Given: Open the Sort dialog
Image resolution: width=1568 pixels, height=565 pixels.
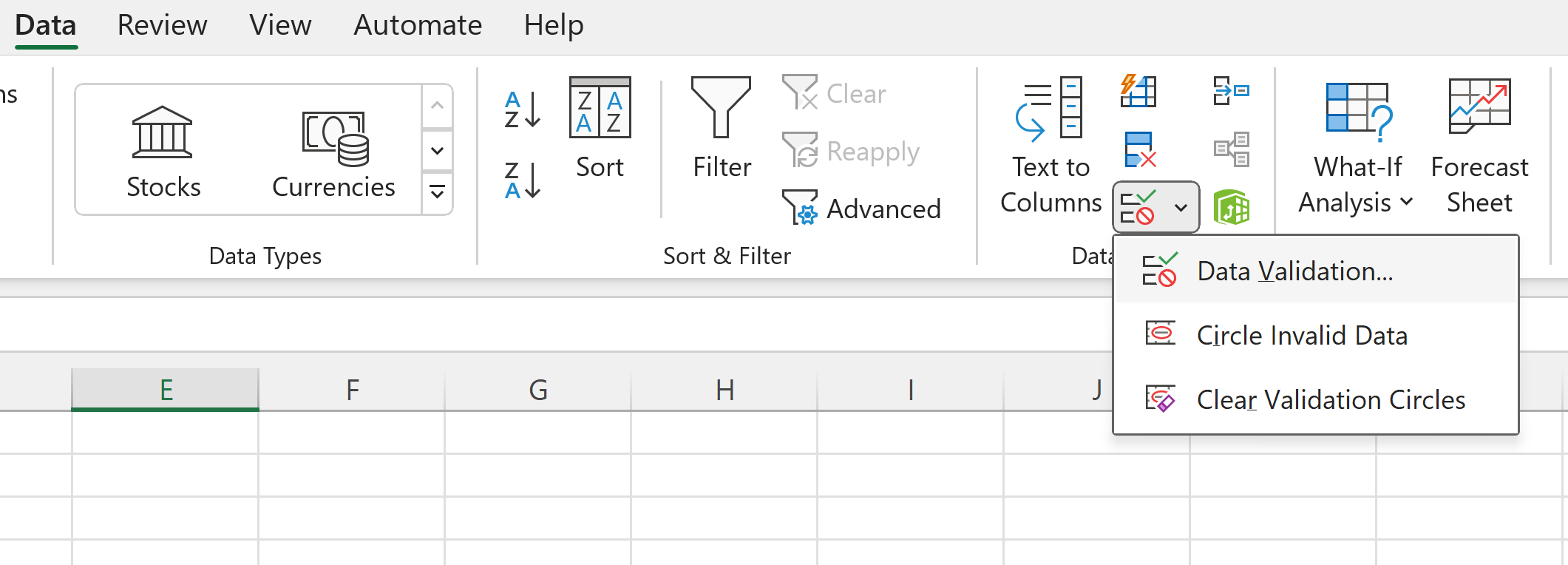Looking at the screenshot, I should pos(600,128).
